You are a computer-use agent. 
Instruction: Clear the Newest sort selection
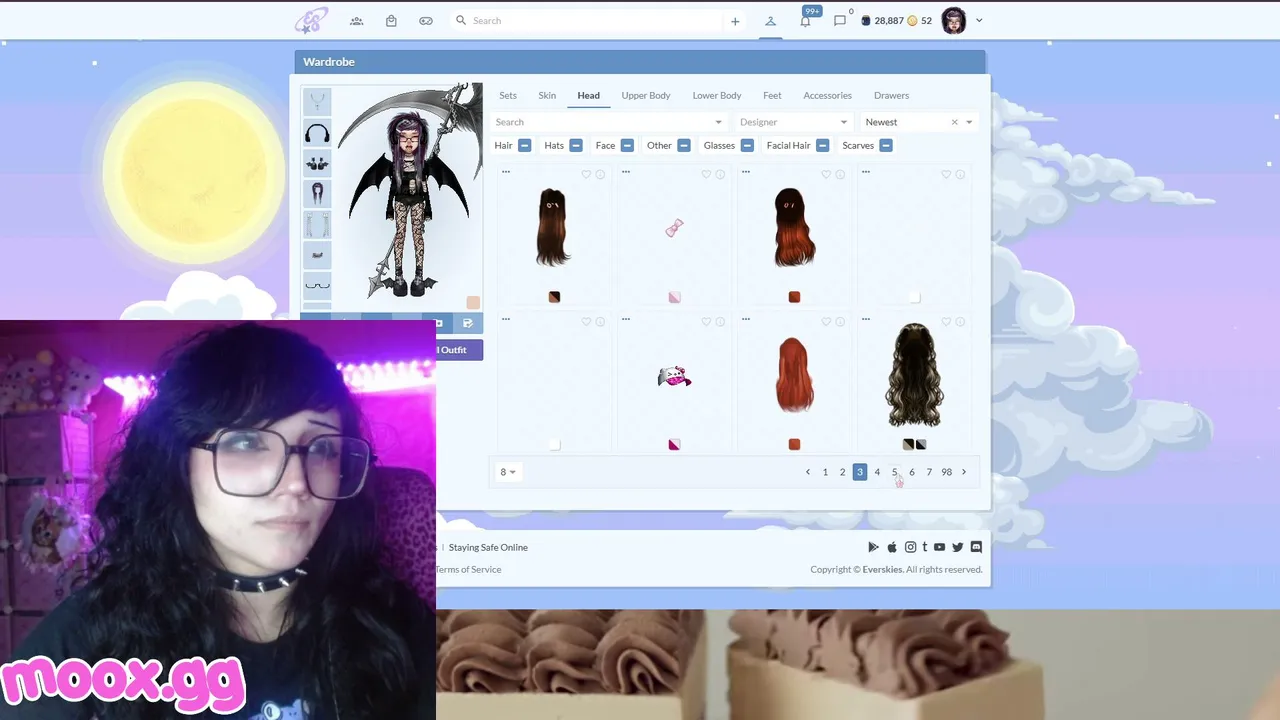click(954, 122)
